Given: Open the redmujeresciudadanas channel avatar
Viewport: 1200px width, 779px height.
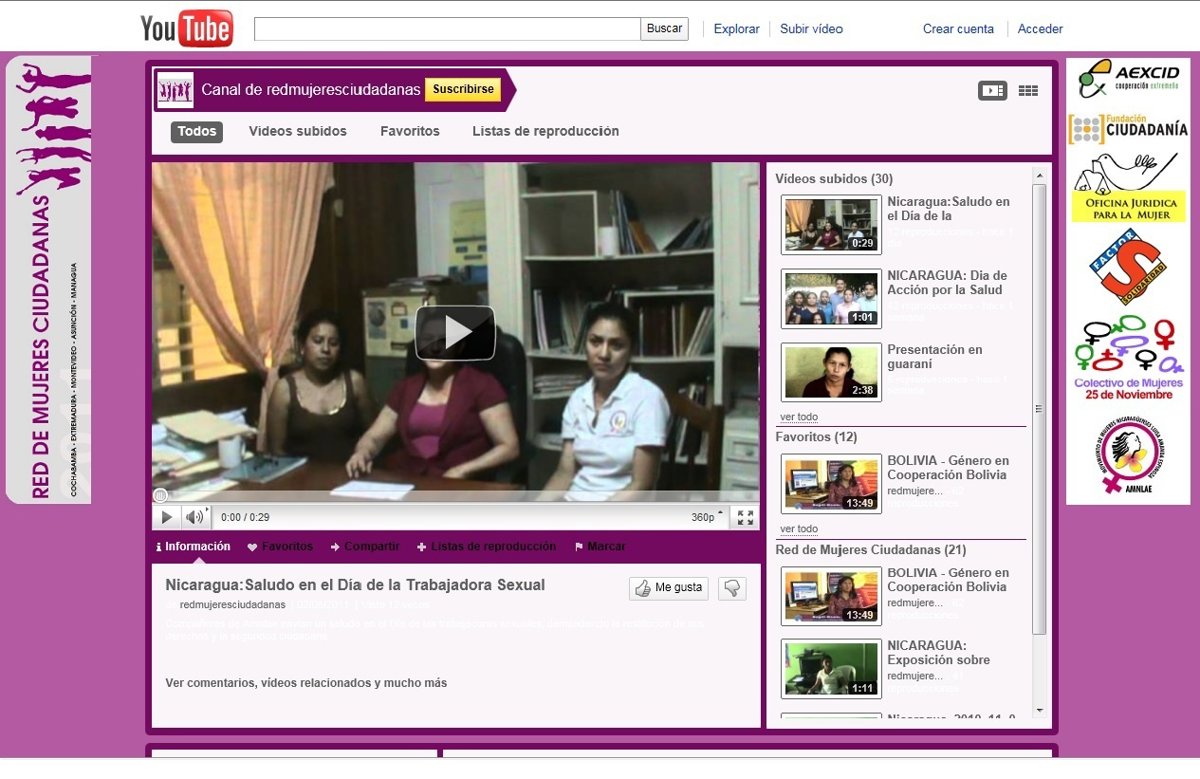Looking at the screenshot, I should tap(175, 90).
